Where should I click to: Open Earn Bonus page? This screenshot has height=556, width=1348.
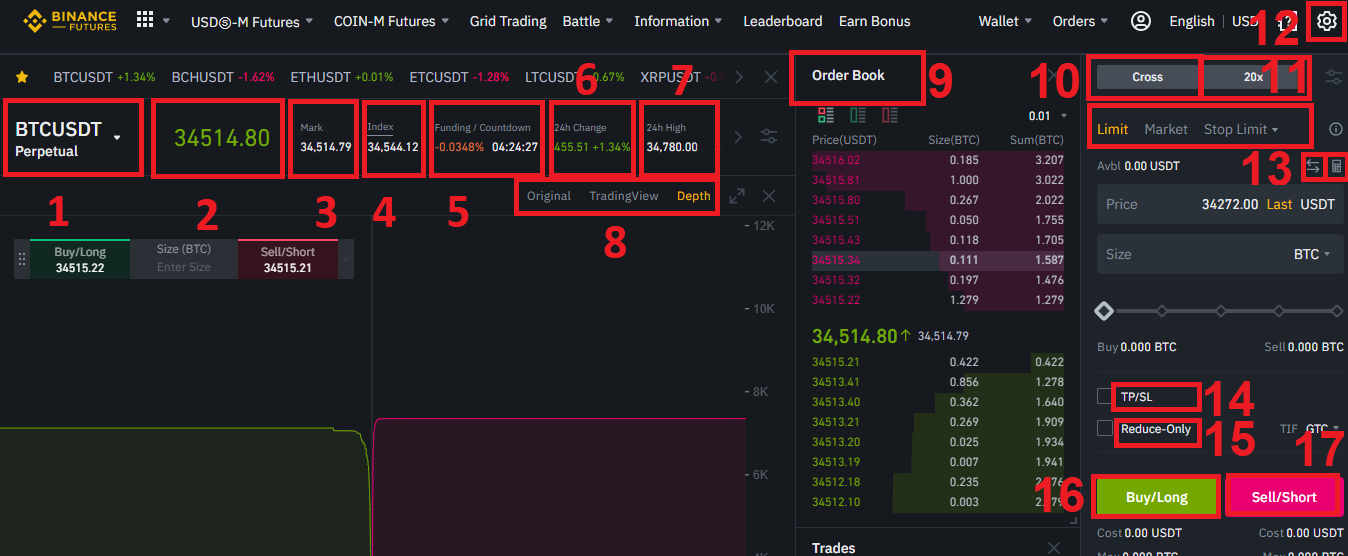[x=875, y=21]
